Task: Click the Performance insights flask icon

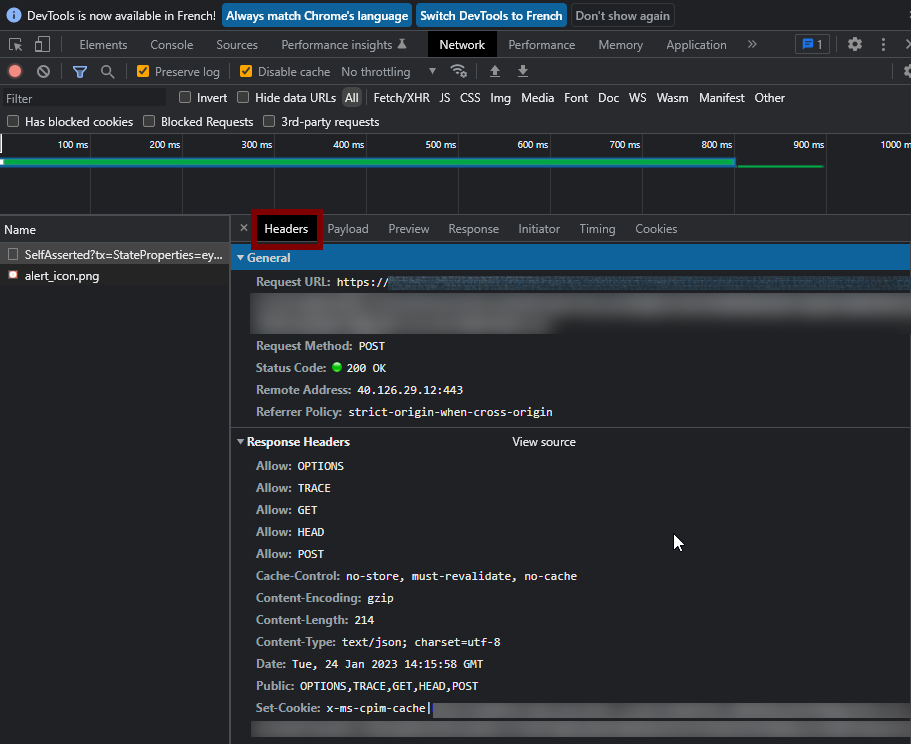Action: (x=402, y=44)
